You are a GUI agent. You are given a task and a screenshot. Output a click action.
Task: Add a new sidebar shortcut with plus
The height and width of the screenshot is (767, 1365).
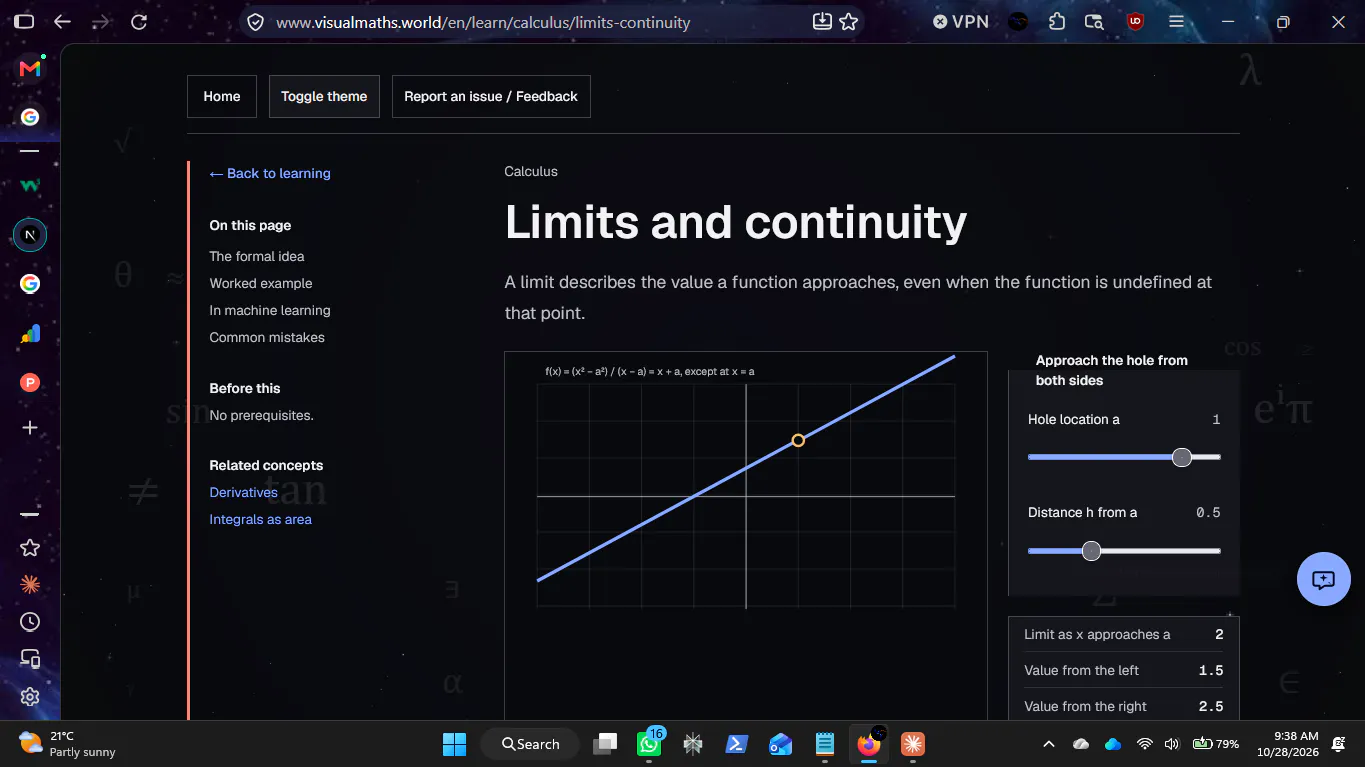pos(30,428)
